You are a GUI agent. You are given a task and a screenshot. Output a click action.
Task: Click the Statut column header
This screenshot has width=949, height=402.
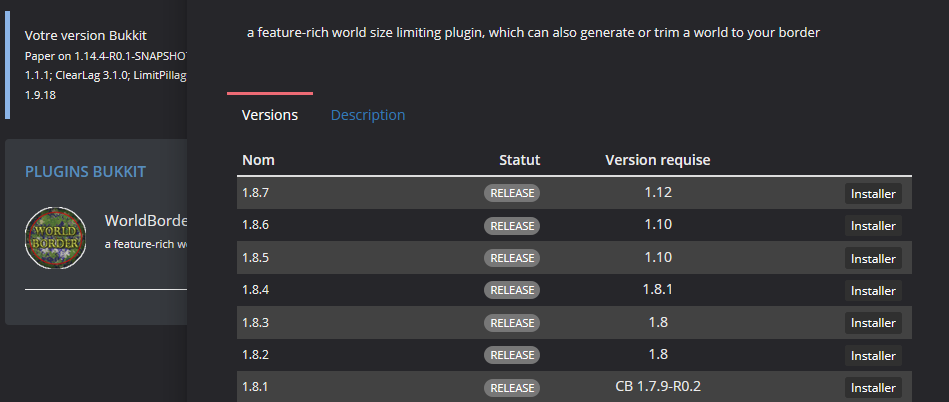520,160
